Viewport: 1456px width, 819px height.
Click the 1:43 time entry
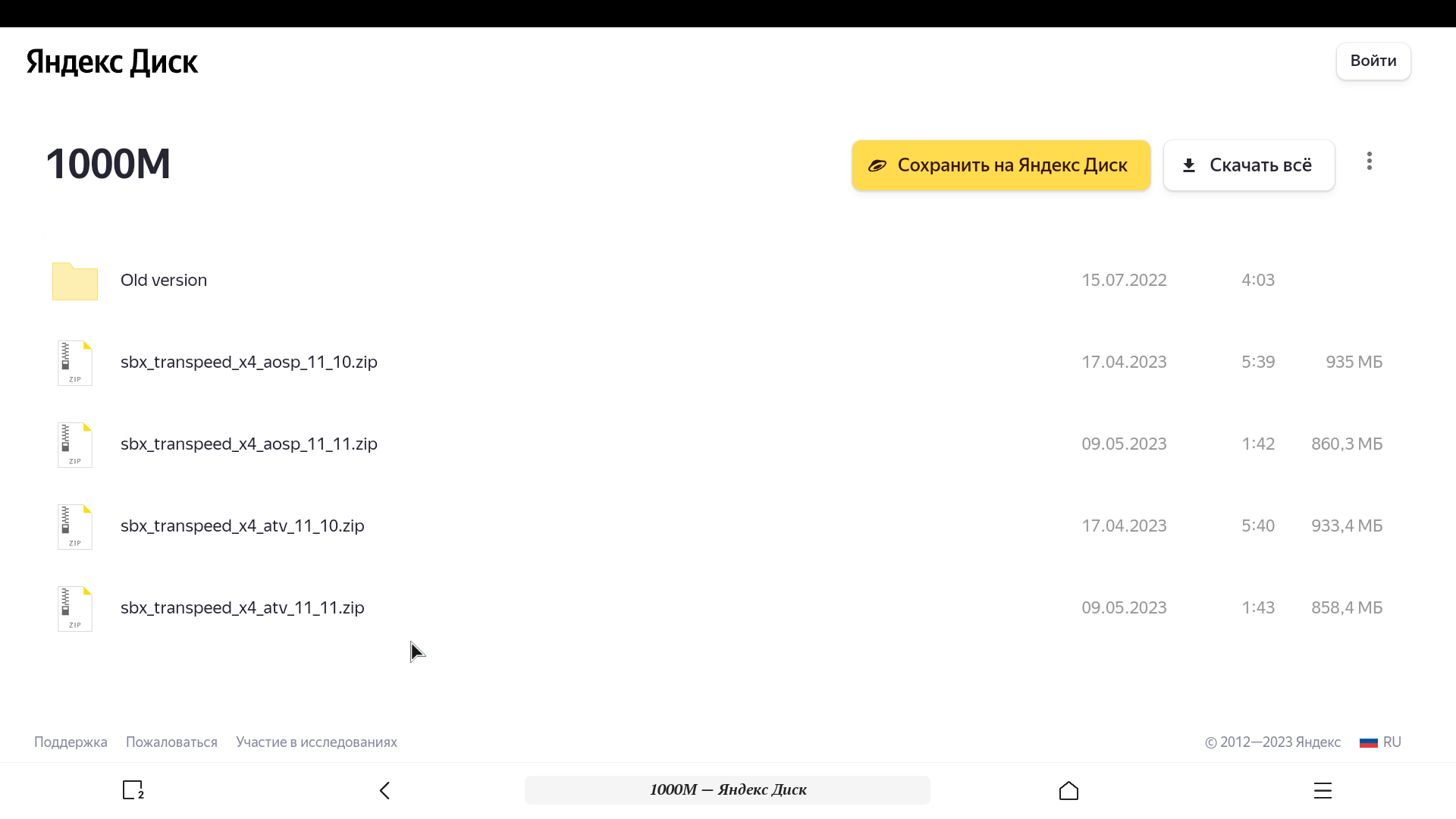click(x=1258, y=607)
